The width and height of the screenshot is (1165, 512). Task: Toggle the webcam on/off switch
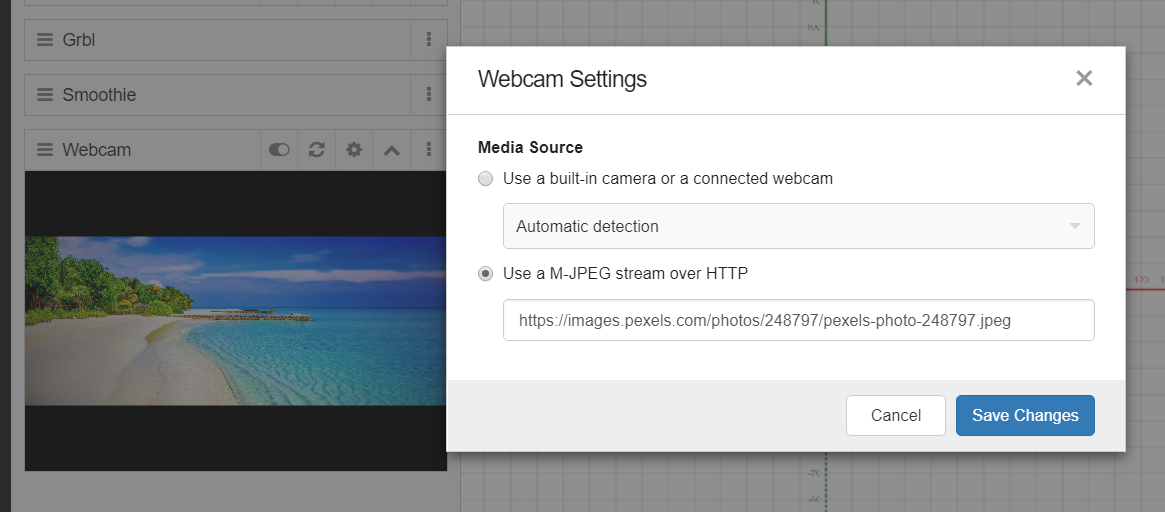[279, 150]
